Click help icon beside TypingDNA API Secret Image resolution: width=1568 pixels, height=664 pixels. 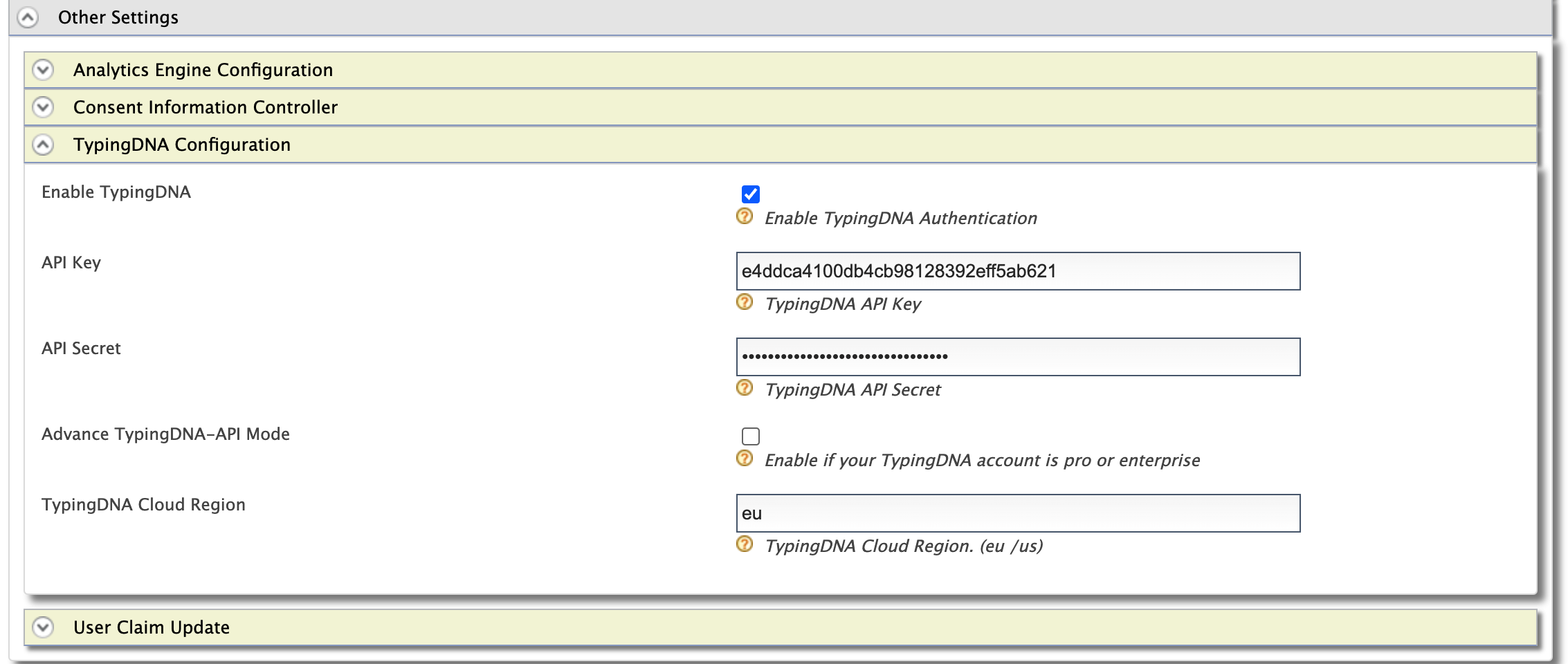745,388
